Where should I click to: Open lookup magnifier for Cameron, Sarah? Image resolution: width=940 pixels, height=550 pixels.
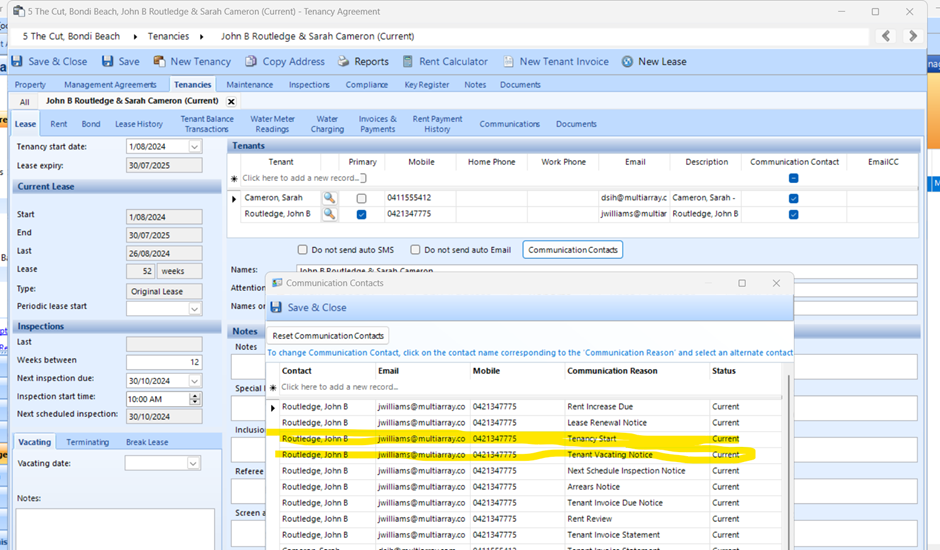(x=329, y=198)
